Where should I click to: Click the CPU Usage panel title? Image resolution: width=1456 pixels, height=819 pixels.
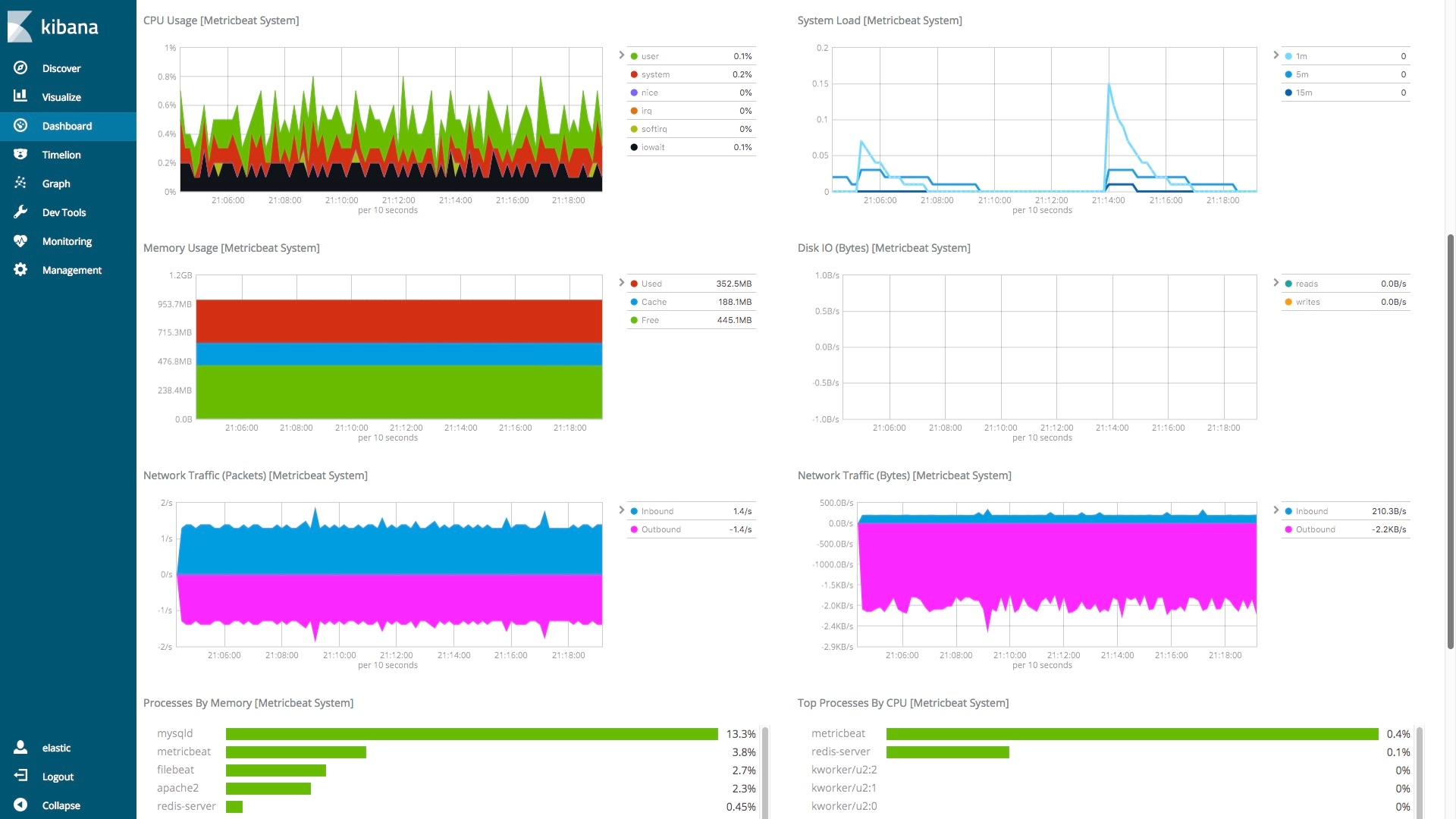click(221, 20)
